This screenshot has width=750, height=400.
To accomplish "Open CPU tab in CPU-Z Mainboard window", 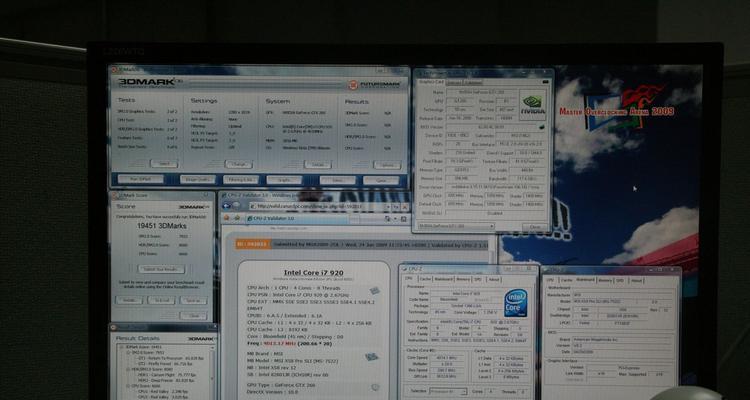I will click(551, 280).
